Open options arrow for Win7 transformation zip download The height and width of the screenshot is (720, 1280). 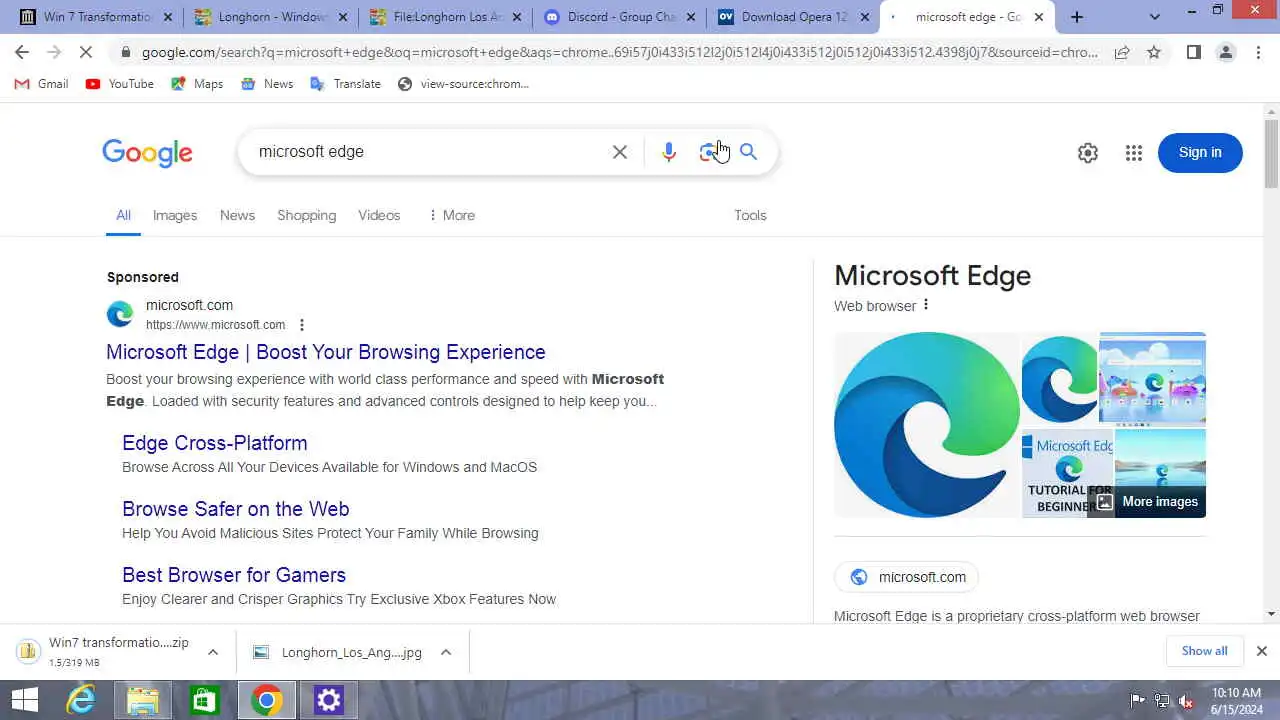213,652
